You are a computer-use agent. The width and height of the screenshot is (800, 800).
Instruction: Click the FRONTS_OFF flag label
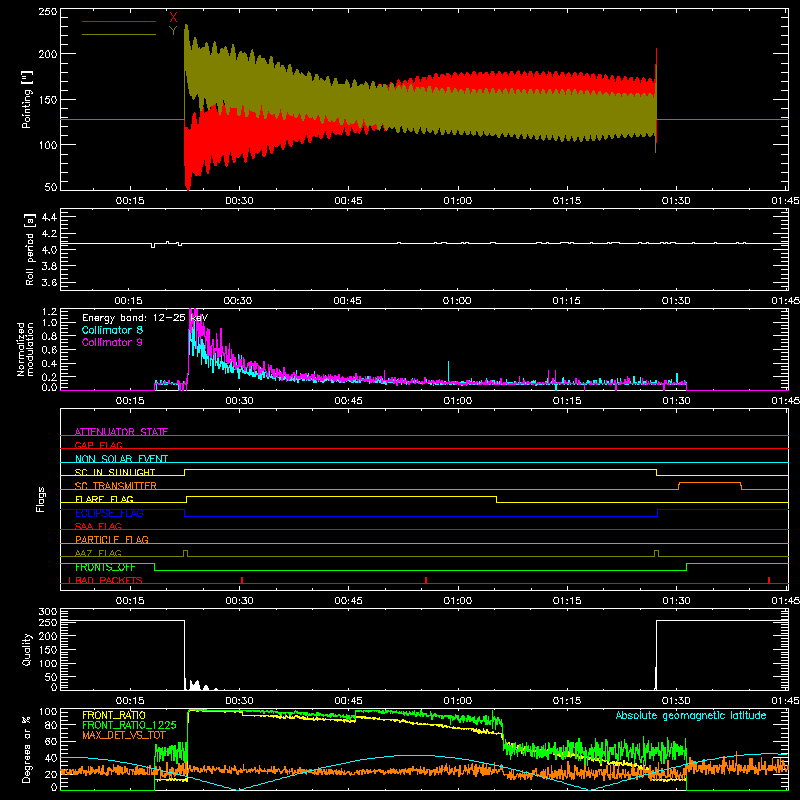pos(105,567)
